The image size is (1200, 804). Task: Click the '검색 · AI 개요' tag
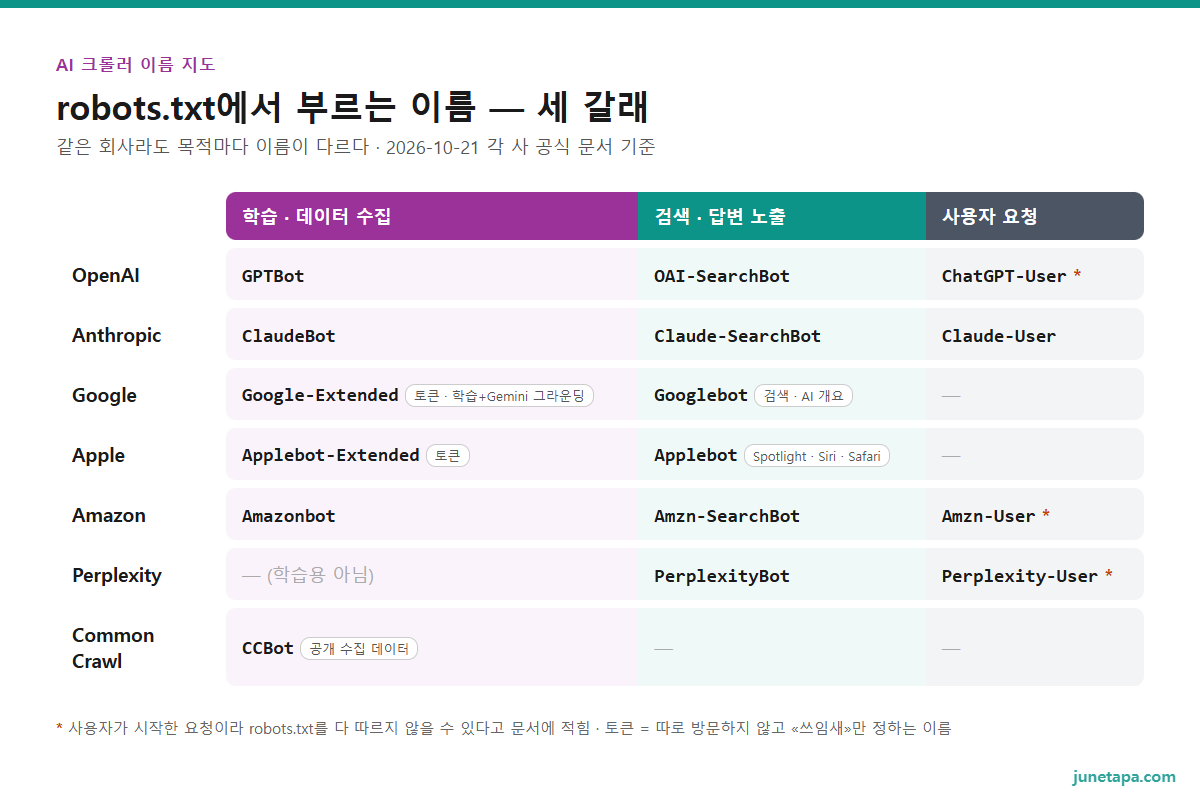pos(803,396)
